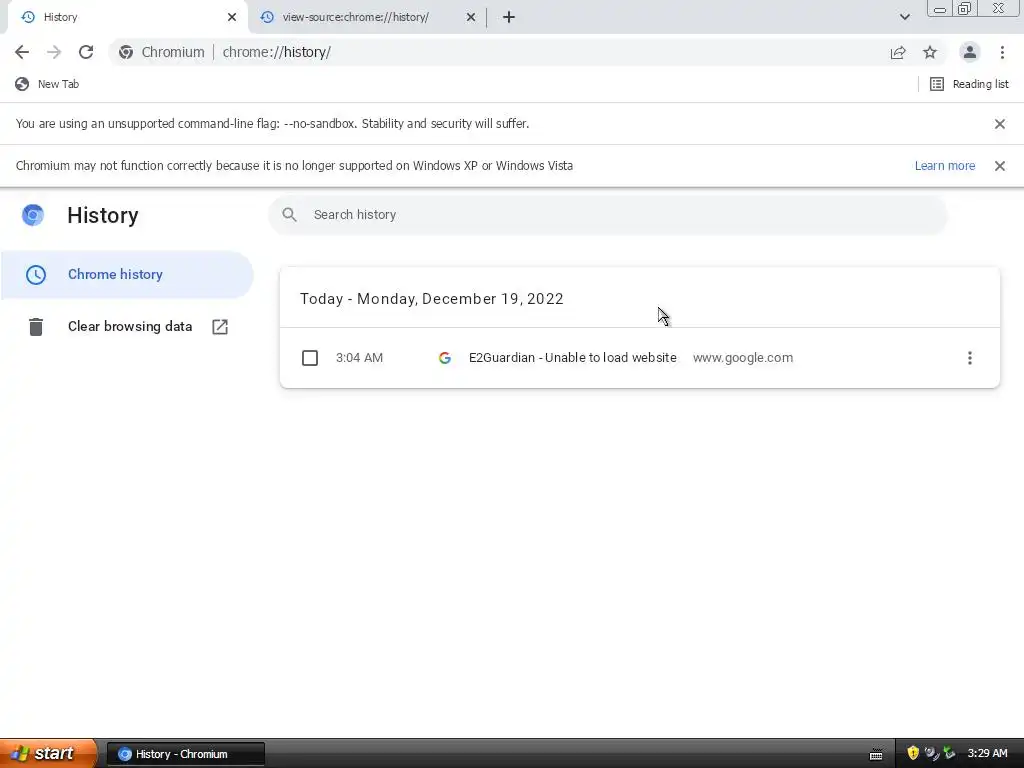The height and width of the screenshot is (768, 1024).
Task: Click the system clock showing 3:29 AM
Action: [x=987, y=754]
